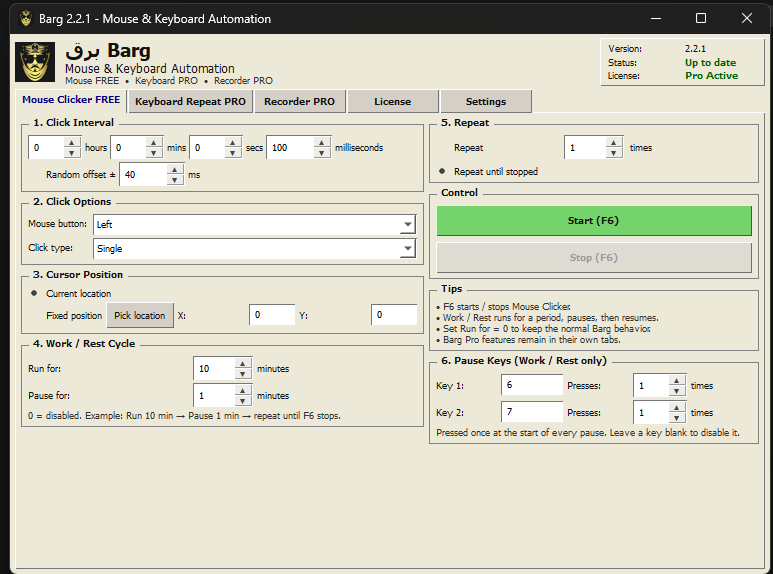Click the 'Pro Active' license text
The width and height of the screenshot is (773, 574).
pos(711,75)
